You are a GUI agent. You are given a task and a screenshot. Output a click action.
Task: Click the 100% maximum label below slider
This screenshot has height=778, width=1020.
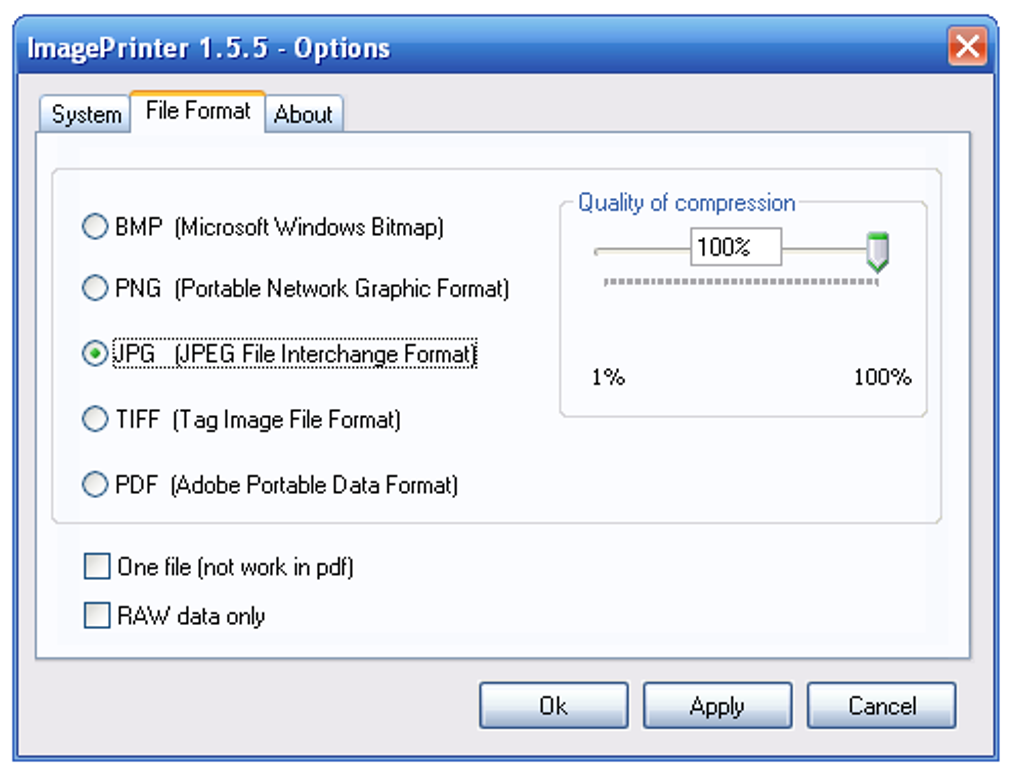point(882,378)
